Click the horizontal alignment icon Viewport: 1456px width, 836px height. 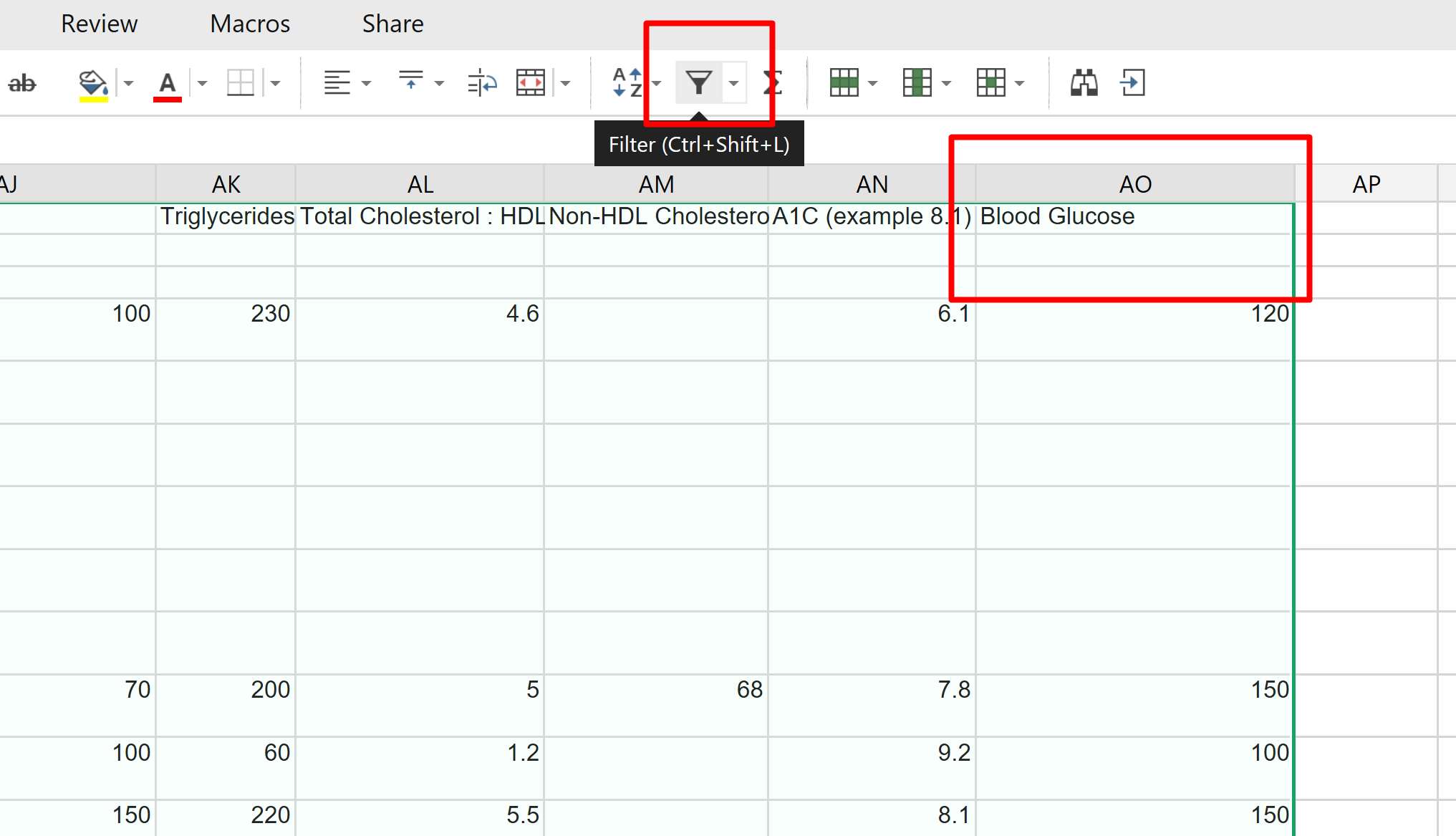click(x=337, y=83)
